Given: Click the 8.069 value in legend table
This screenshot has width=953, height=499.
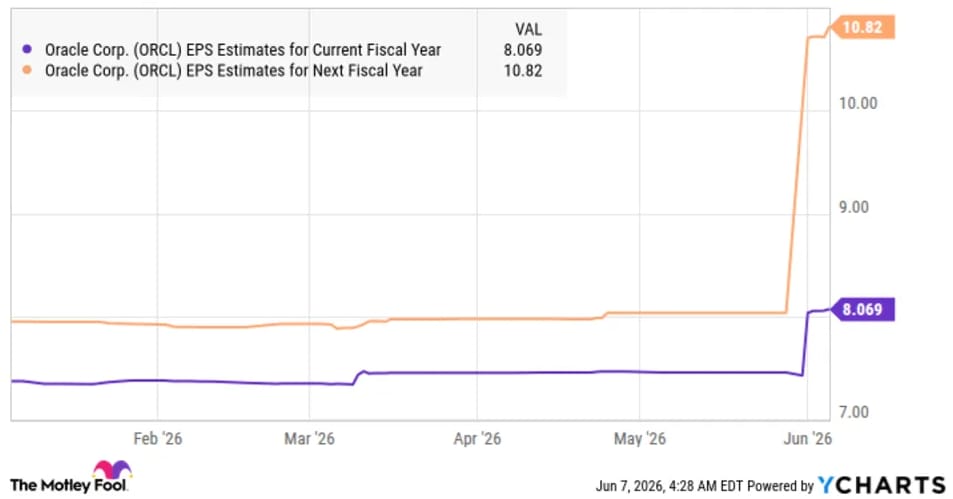Looking at the screenshot, I should point(523,50).
